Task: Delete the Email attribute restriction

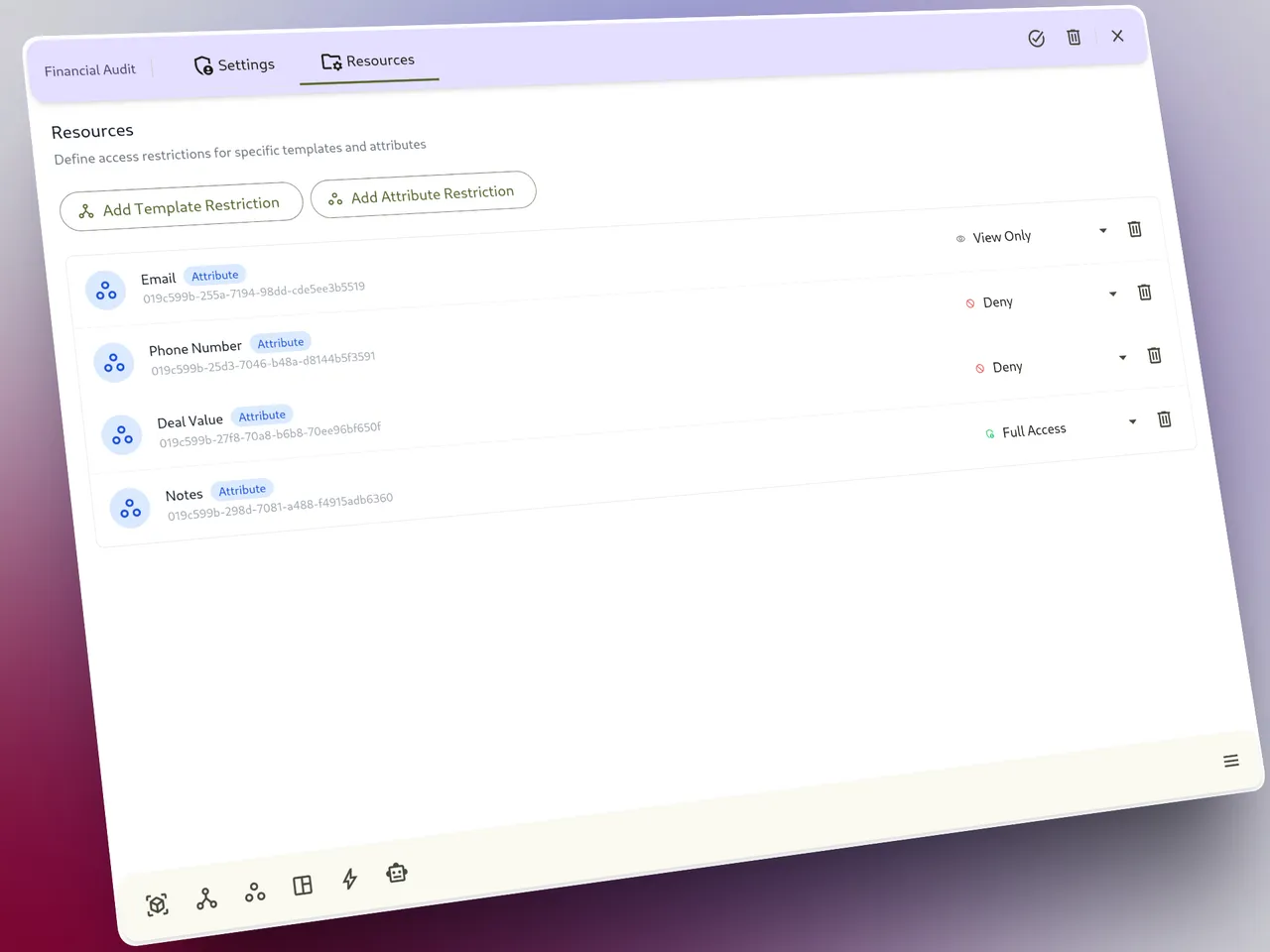Action: click(1135, 229)
